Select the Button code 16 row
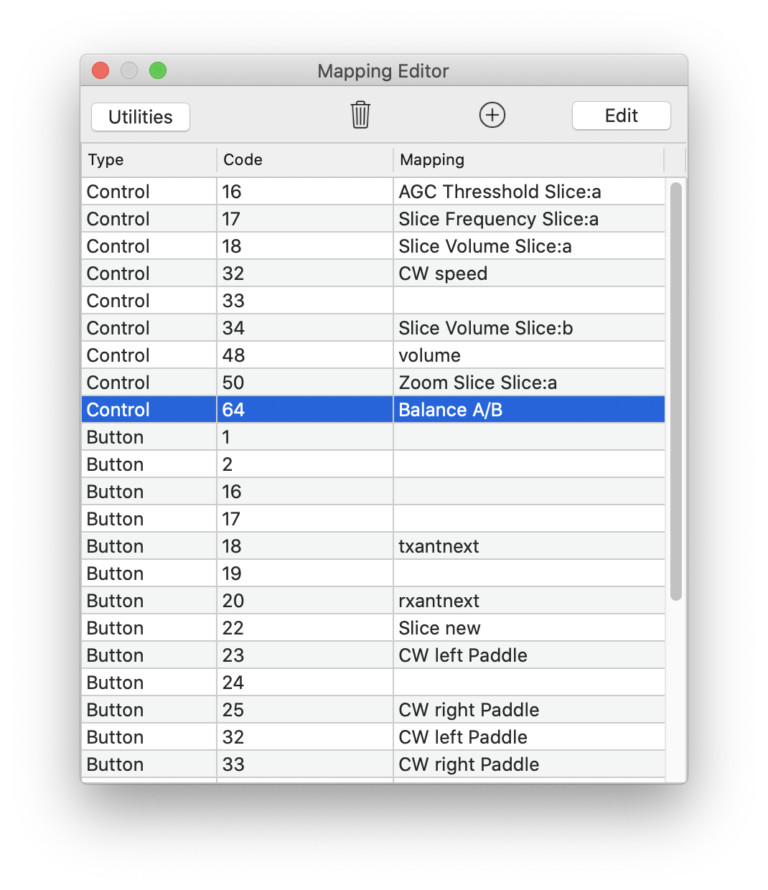Screen dimensions: 768x890 [x=373, y=492]
